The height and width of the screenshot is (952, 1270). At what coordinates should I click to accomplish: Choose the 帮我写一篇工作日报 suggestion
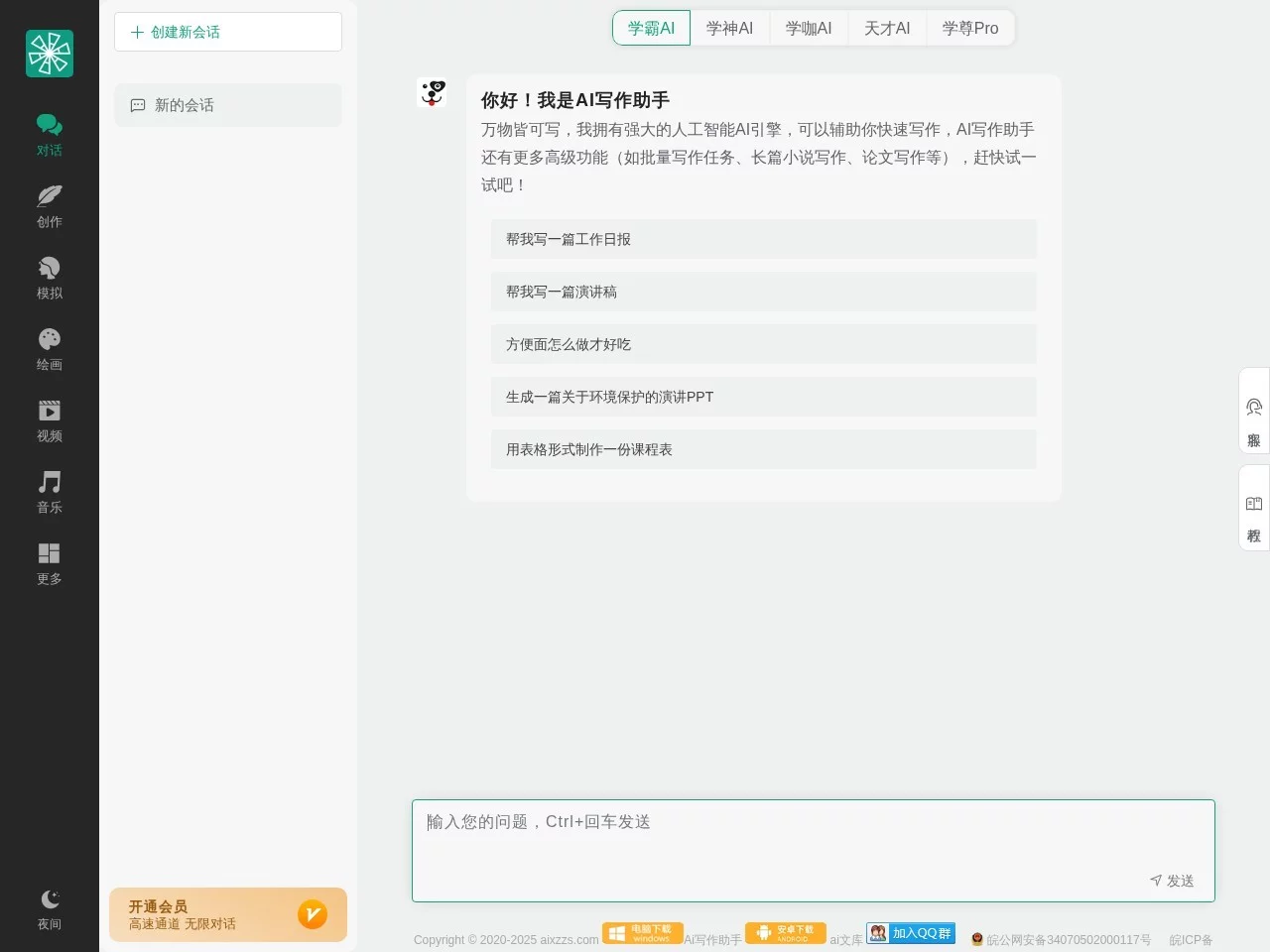point(763,239)
